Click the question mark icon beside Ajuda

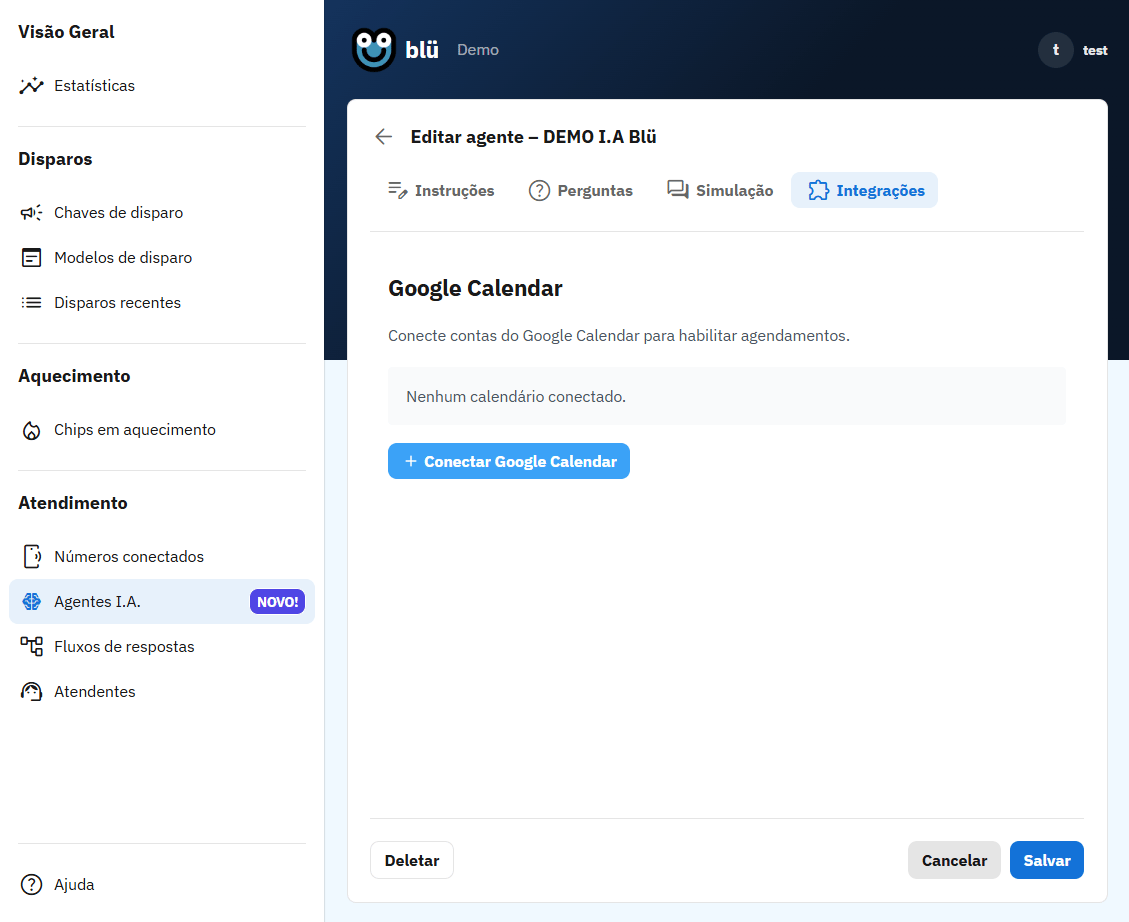pos(31,885)
